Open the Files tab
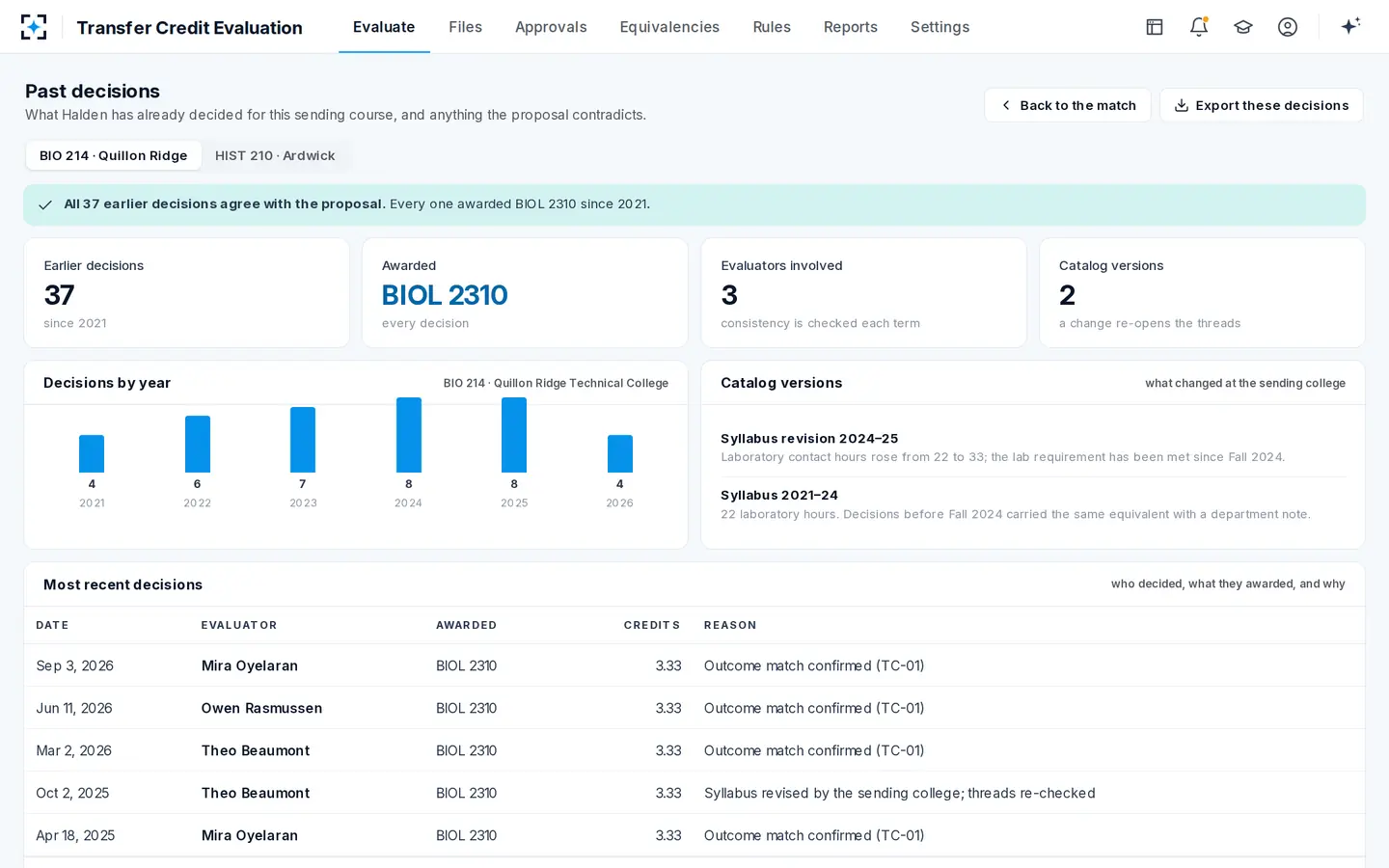 pyautogui.click(x=465, y=27)
